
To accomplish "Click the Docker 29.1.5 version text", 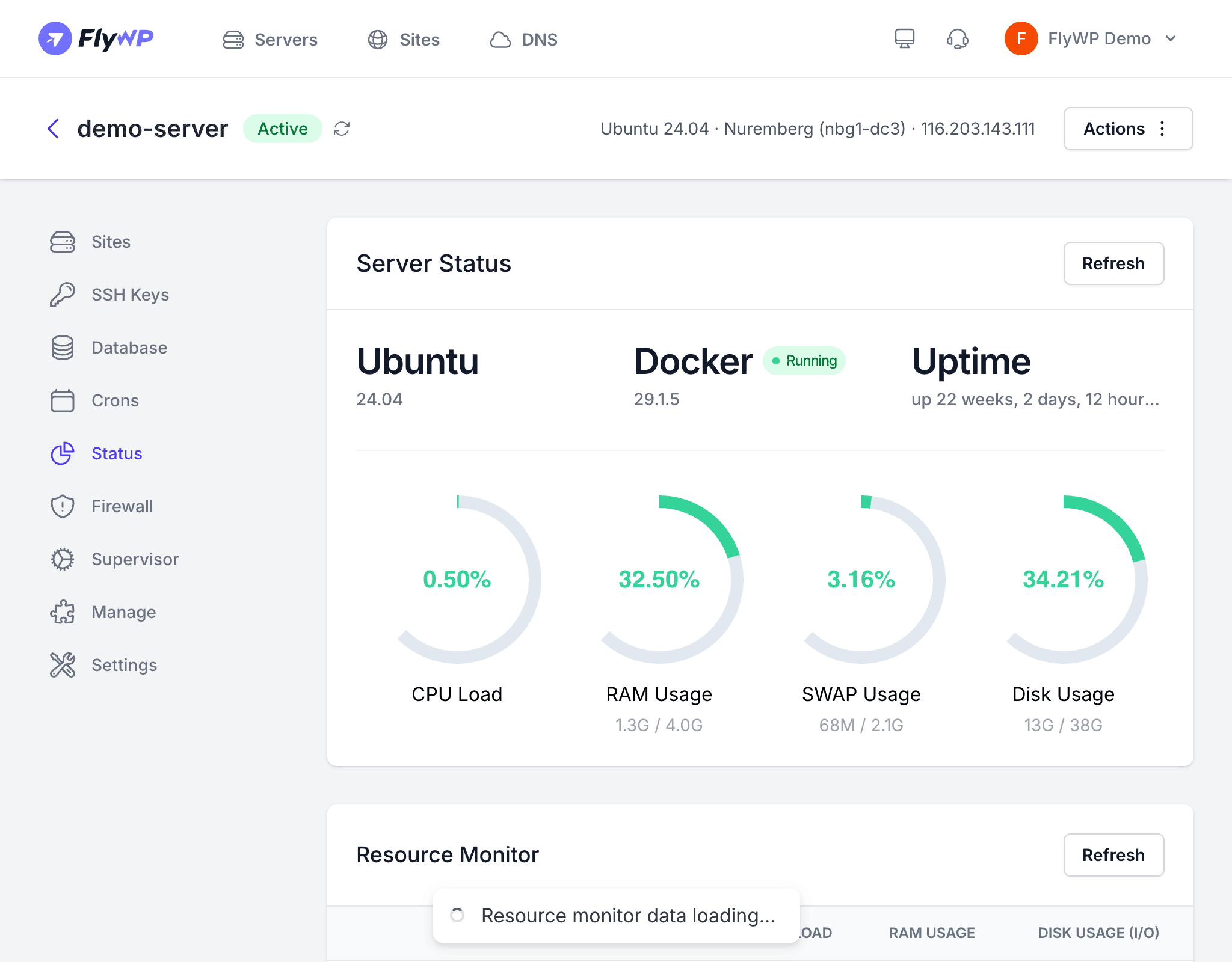I will click(x=656, y=399).
